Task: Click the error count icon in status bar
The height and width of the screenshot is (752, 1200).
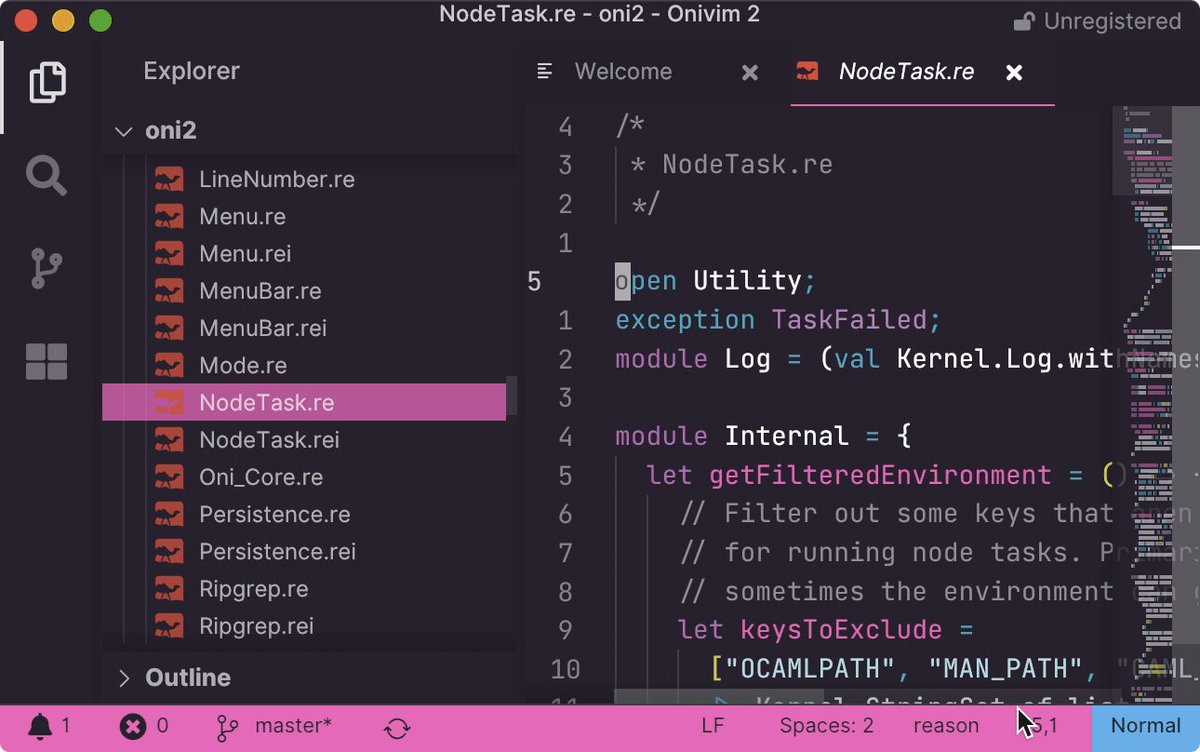Action: point(133,726)
